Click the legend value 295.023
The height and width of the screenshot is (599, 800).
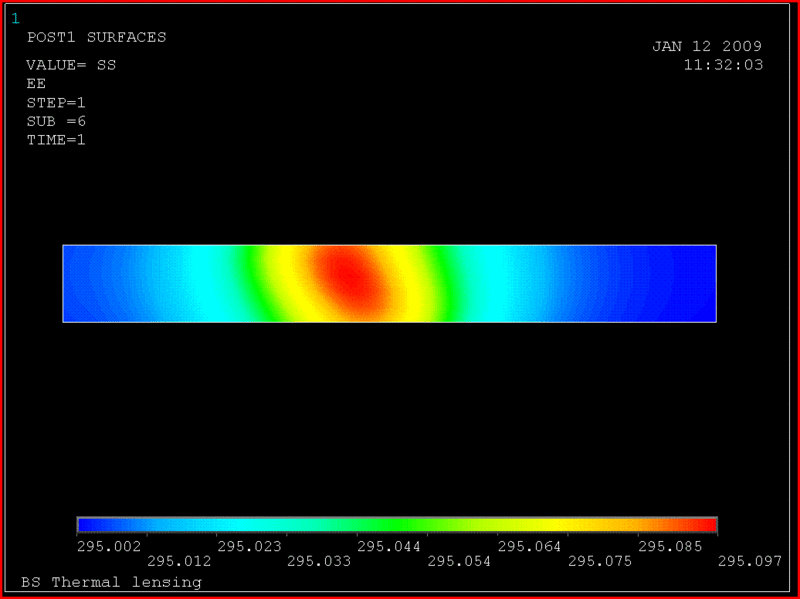coord(249,546)
